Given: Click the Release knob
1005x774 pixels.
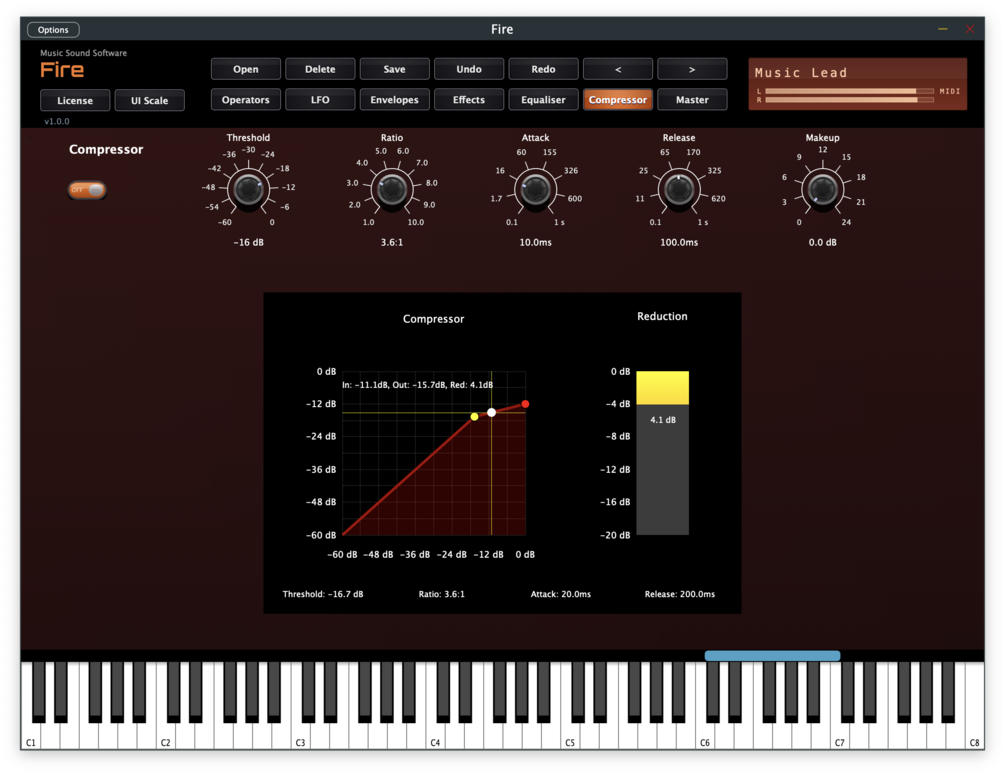Looking at the screenshot, I should 679,189.
